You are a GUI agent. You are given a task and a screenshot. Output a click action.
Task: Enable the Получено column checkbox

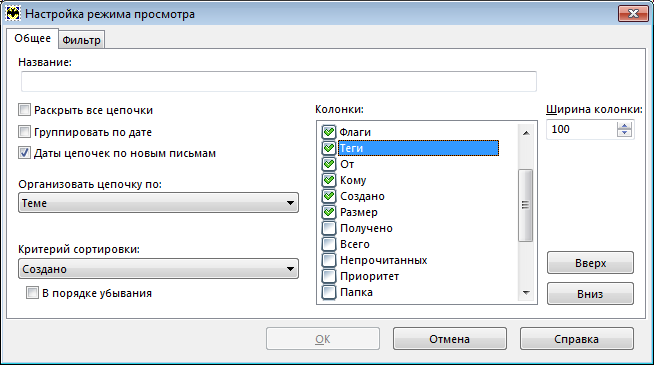[x=329, y=228]
